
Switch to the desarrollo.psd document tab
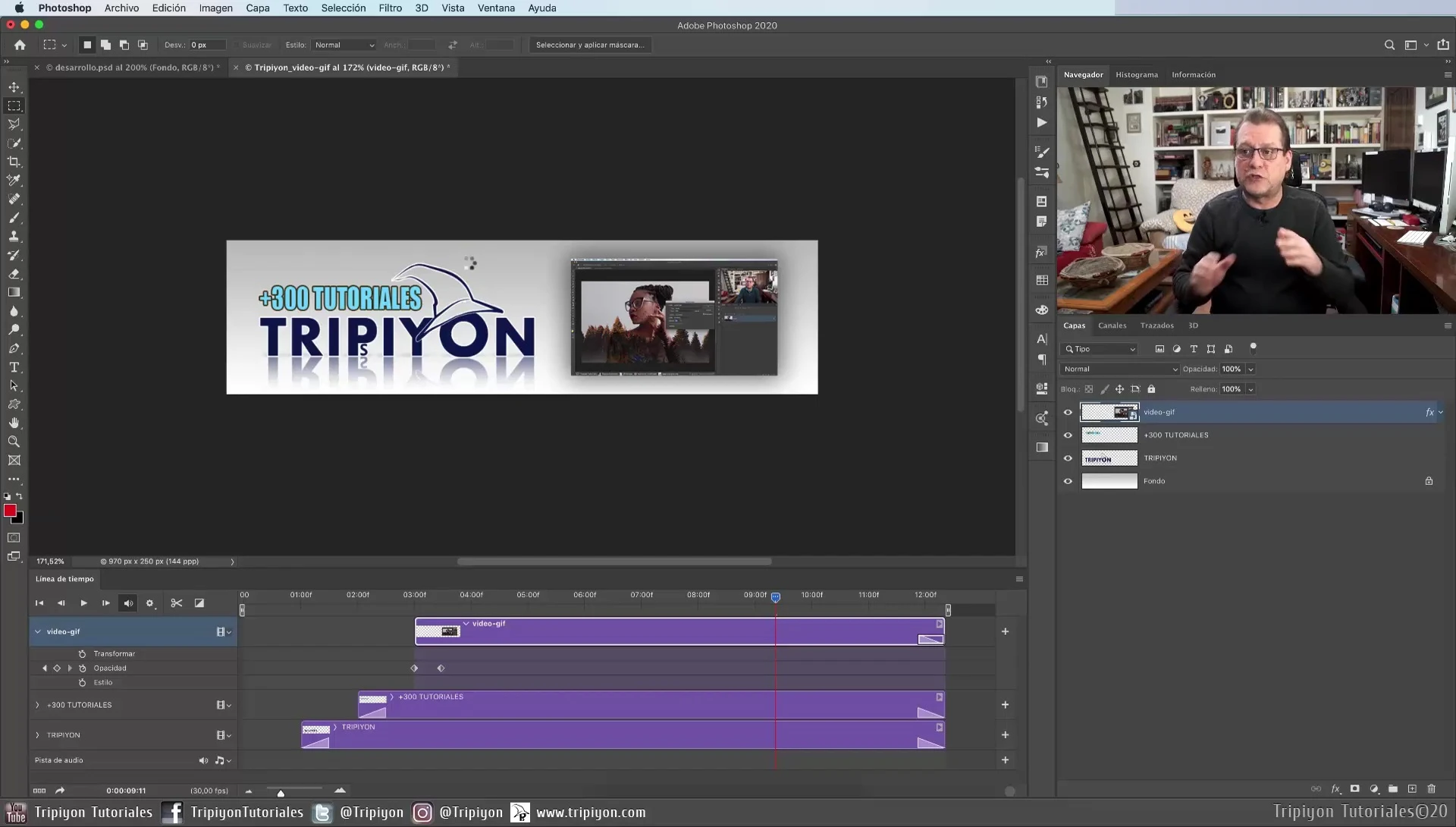point(133,68)
